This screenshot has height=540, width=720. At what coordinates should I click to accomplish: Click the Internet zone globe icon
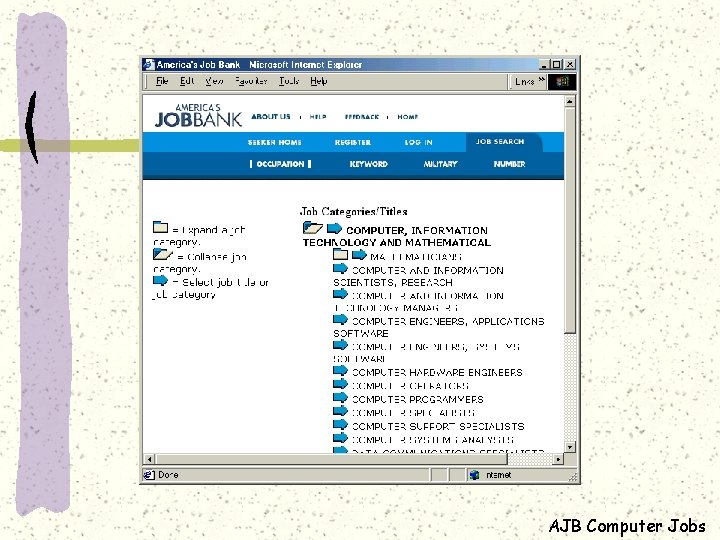(474, 475)
